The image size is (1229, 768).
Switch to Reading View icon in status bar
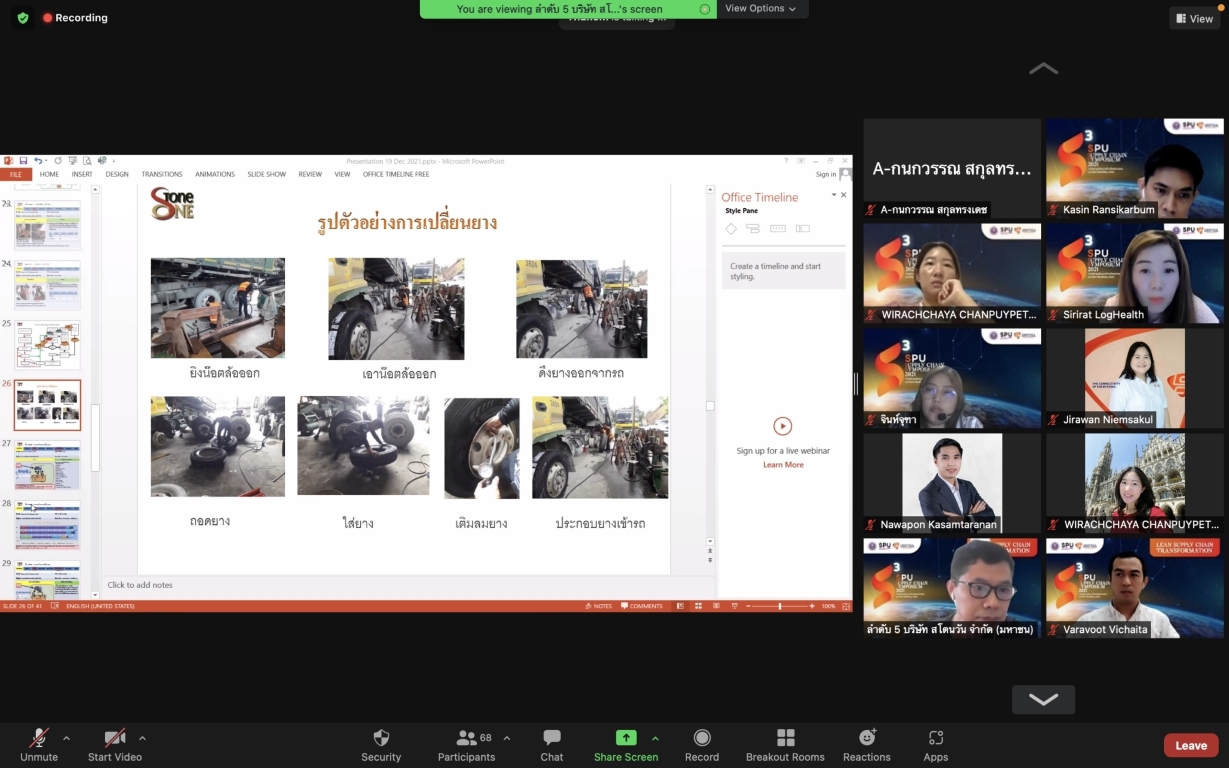pos(714,606)
